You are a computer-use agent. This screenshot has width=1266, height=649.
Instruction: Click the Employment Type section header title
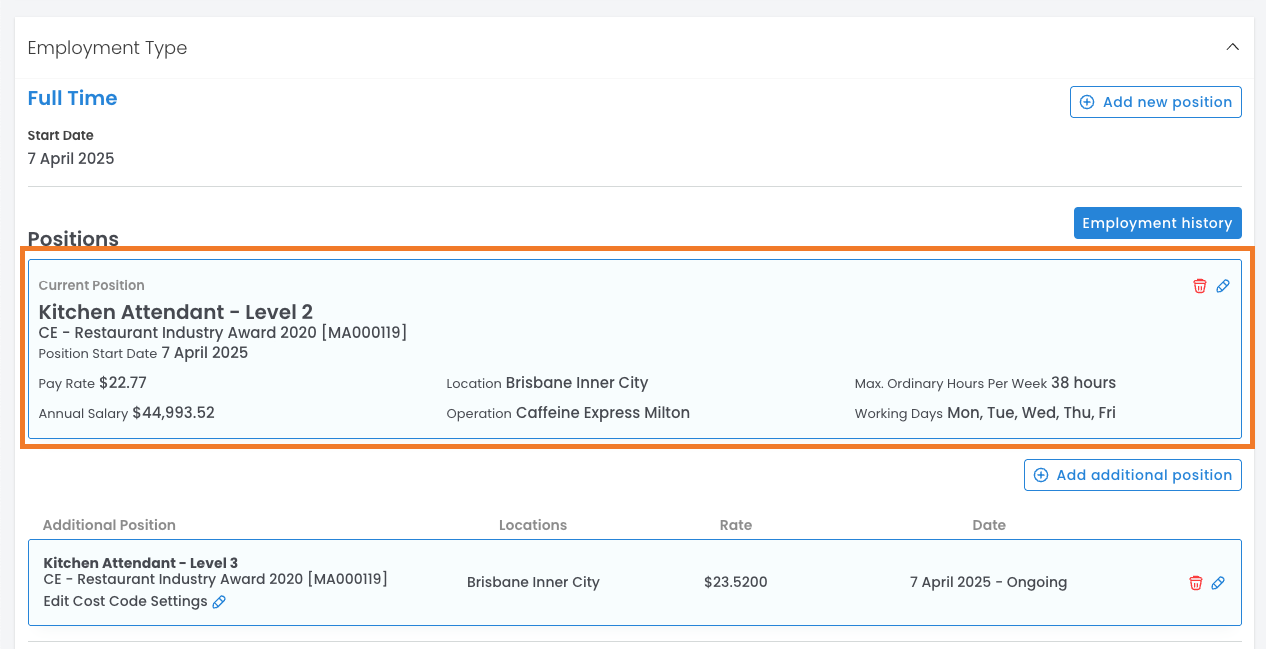pyautogui.click(x=107, y=48)
